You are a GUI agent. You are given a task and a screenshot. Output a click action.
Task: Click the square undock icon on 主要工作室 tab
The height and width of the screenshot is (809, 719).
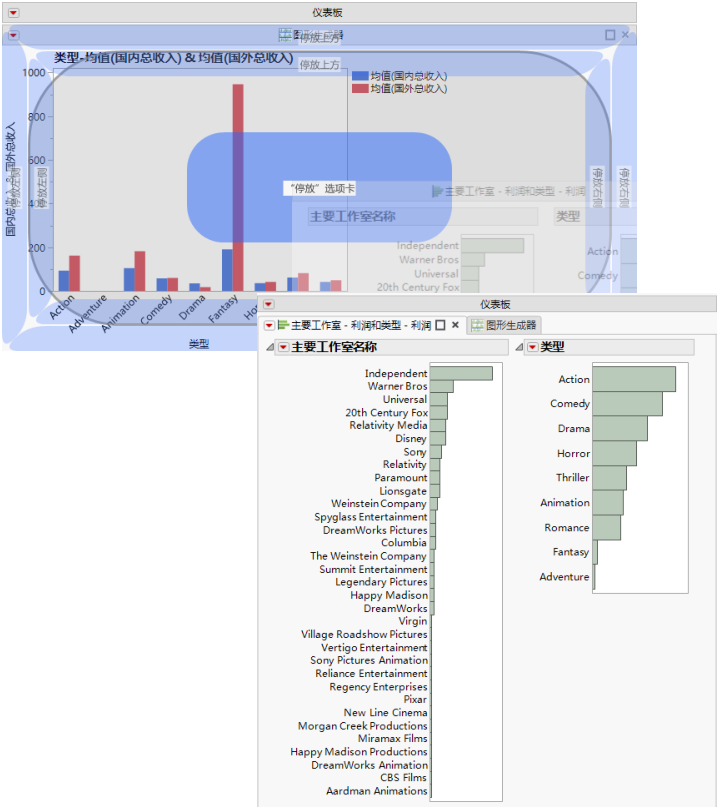(440, 325)
